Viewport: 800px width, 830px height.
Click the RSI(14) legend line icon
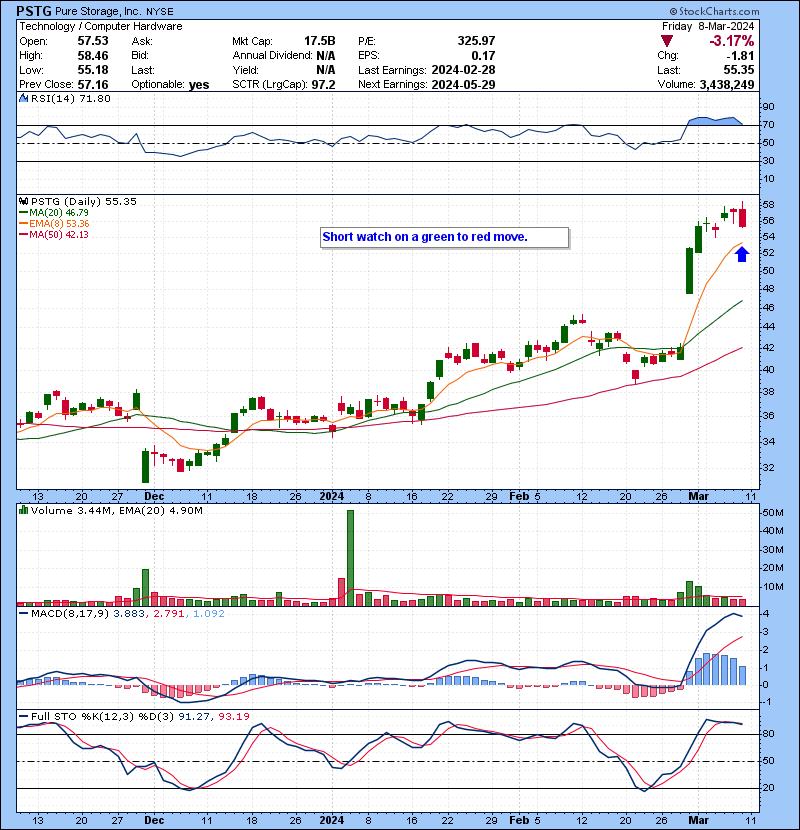tap(23, 98)
